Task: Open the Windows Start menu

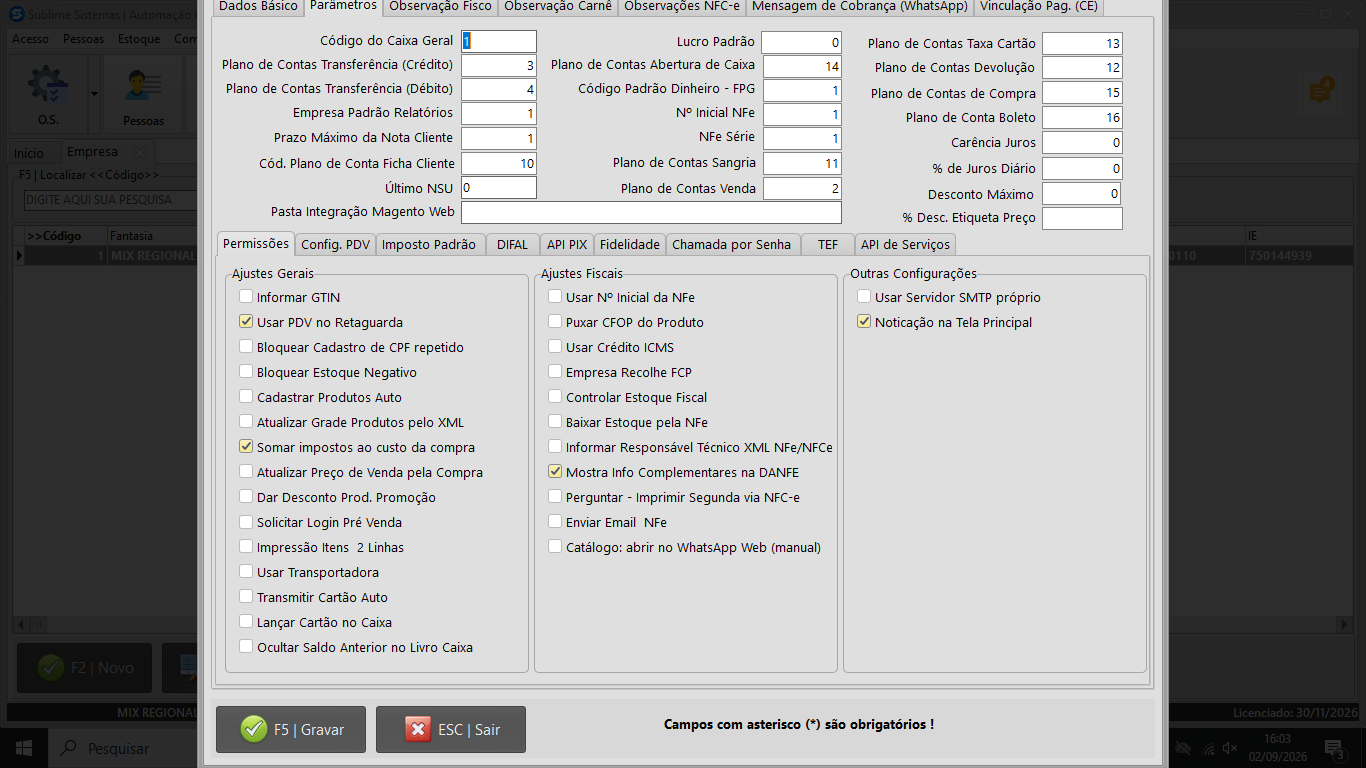Action: [23, 748]
